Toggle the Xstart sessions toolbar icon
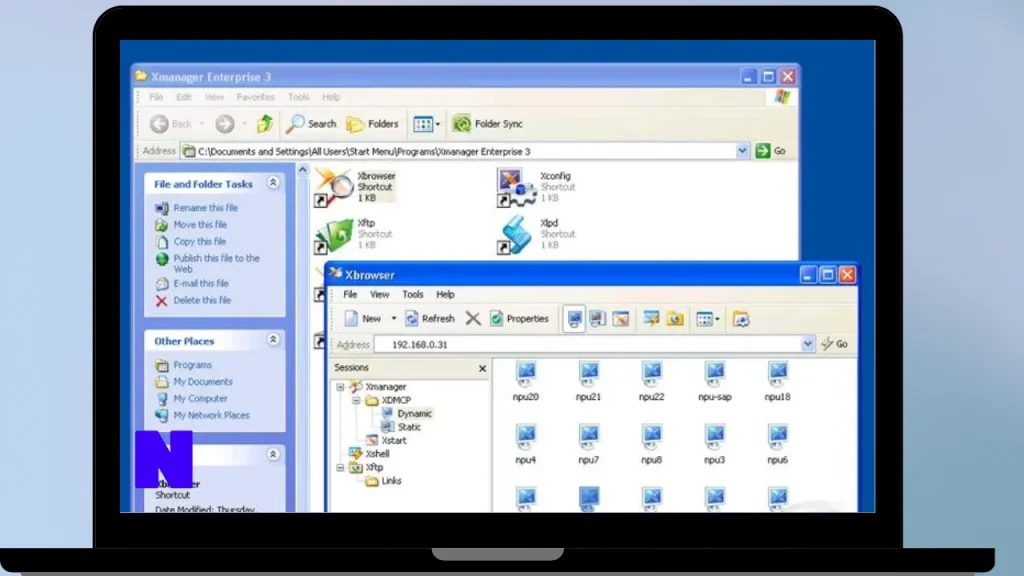1024x576 pixels. pos(620,319)
